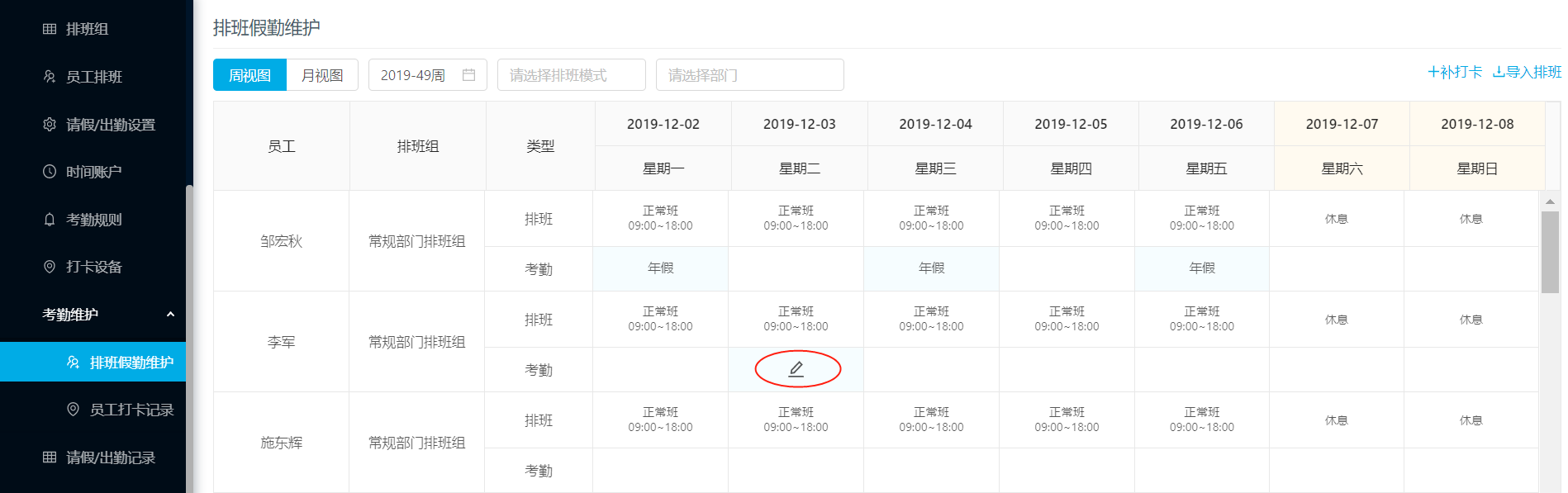Open the 请选择部门 department dropdown

[749, 75]
